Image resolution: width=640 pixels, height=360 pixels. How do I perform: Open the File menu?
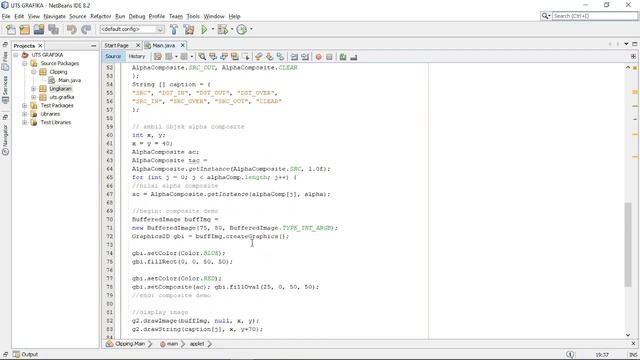coord(6,16)
